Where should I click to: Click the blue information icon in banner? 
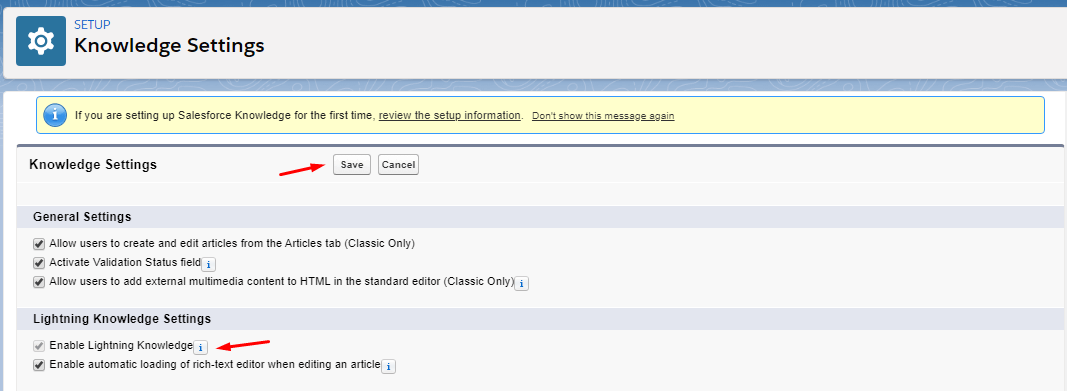55,115
